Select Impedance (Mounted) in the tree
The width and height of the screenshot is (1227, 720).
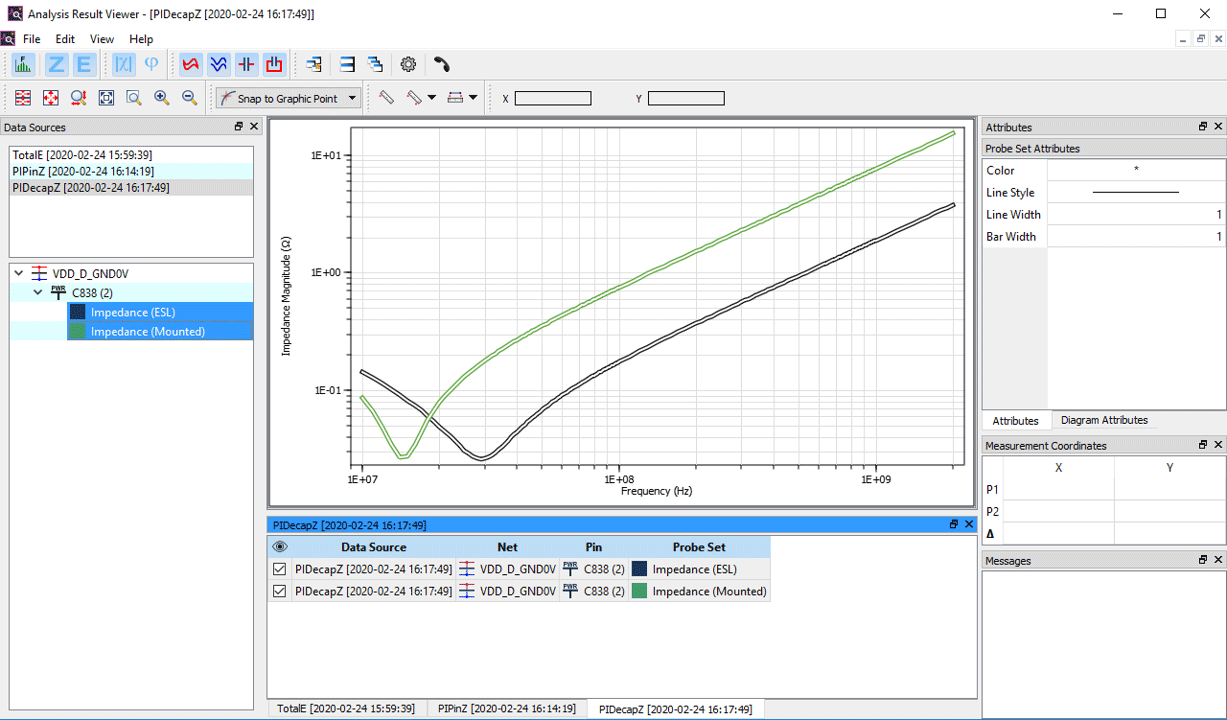(160, 331)
